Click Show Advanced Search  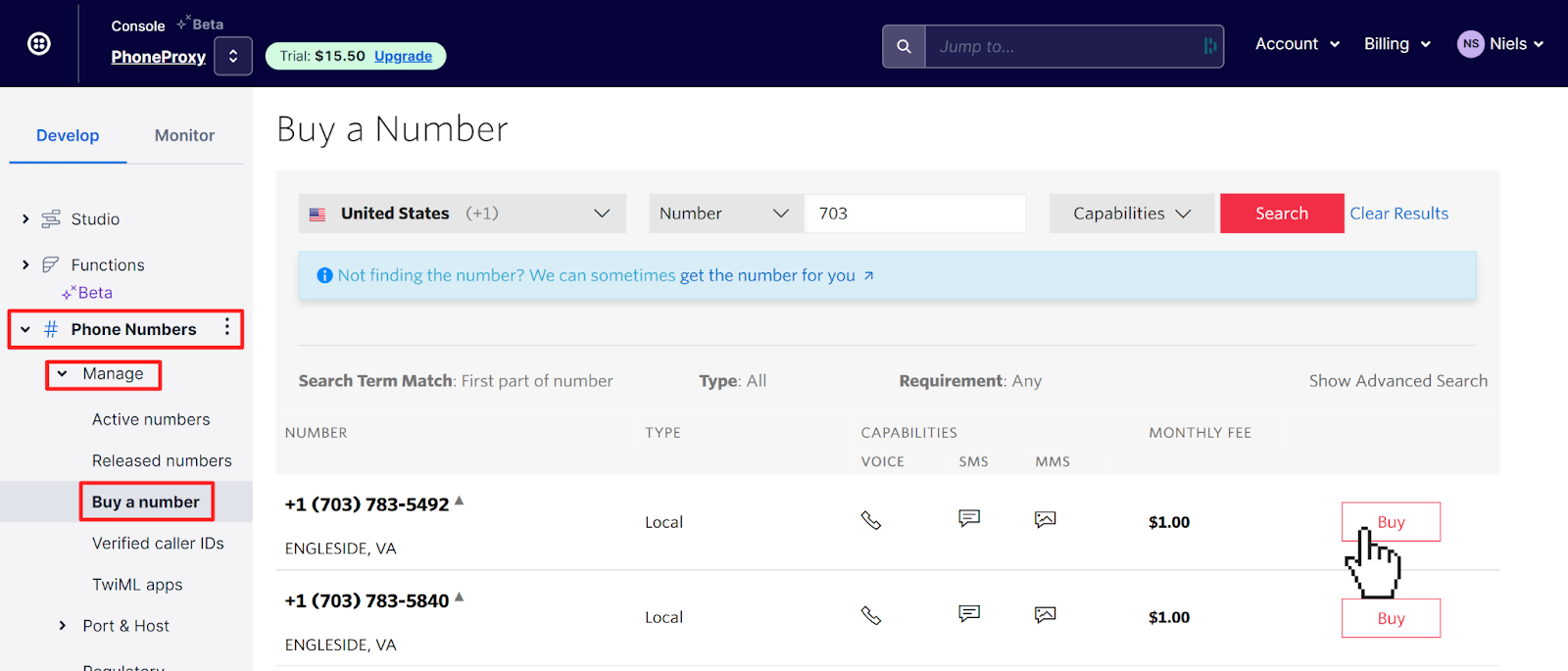pyautogui.click(x=1397, y=381)
